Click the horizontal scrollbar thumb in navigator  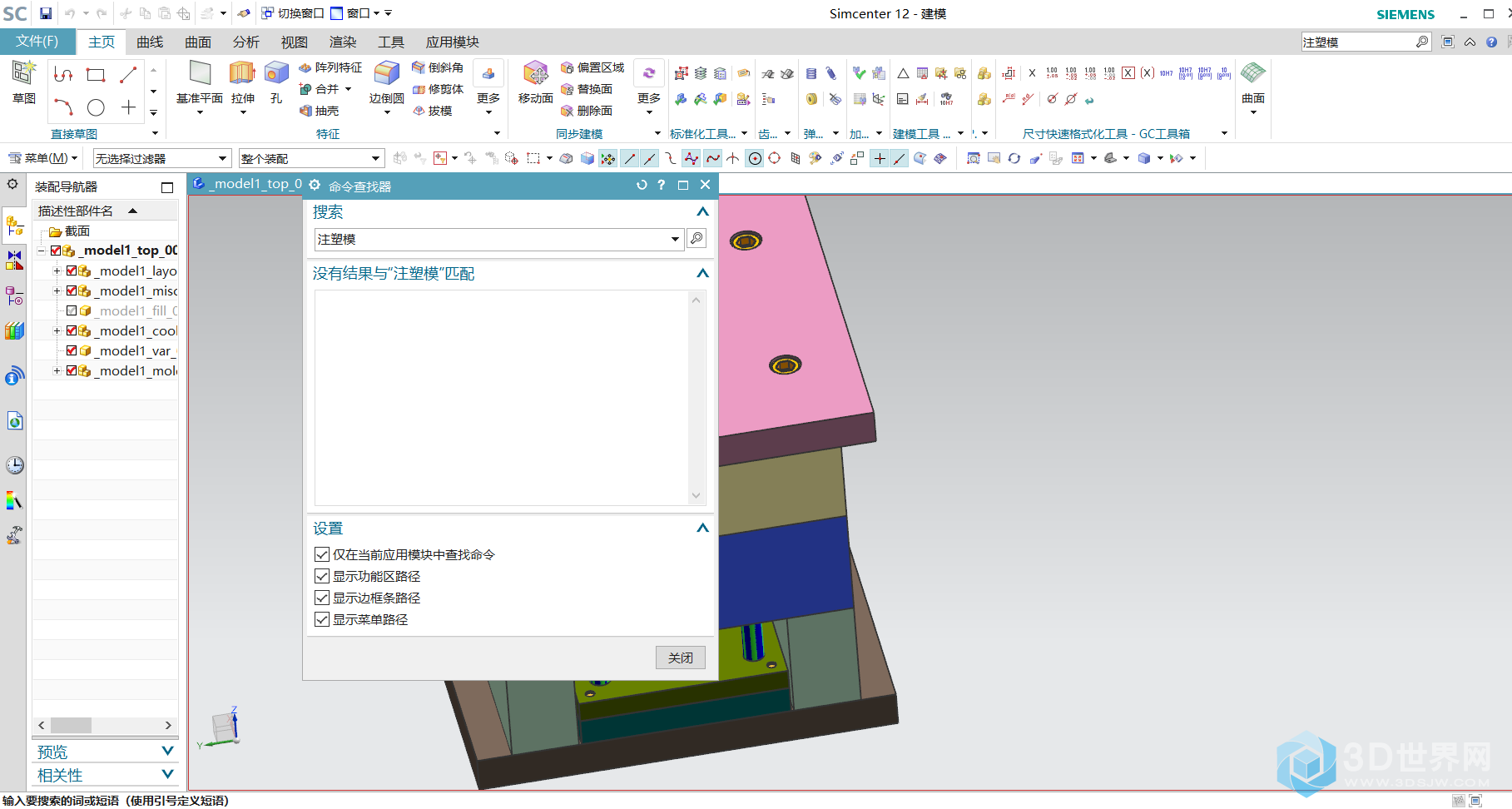[x=72, y=725]
